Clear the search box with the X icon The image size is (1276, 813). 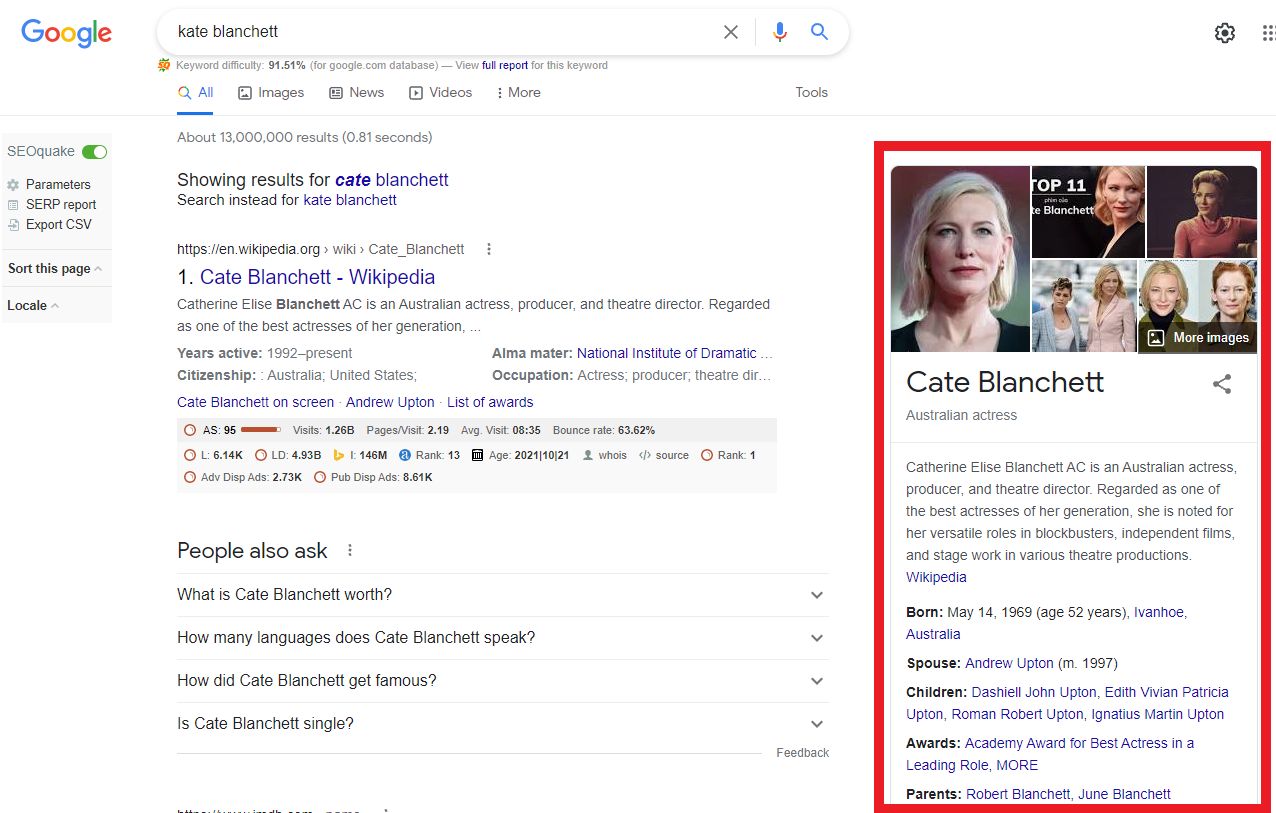coord(731,32)
